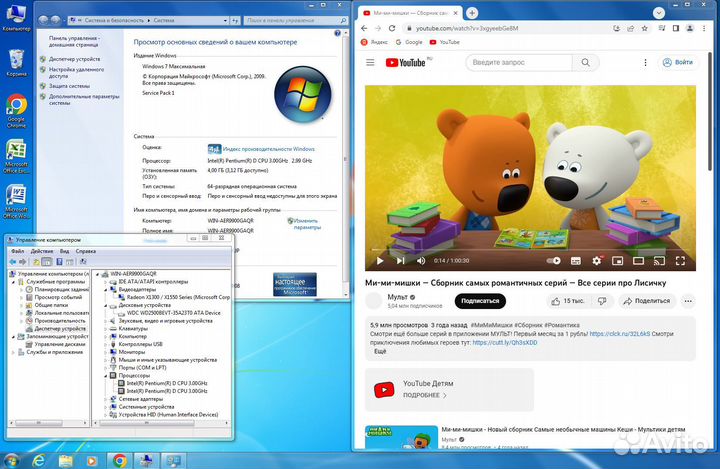Open YouTube hamburger guide menu
Image resolution: width=720 pixels, height=469 pixels.
(x=370, y=62)
